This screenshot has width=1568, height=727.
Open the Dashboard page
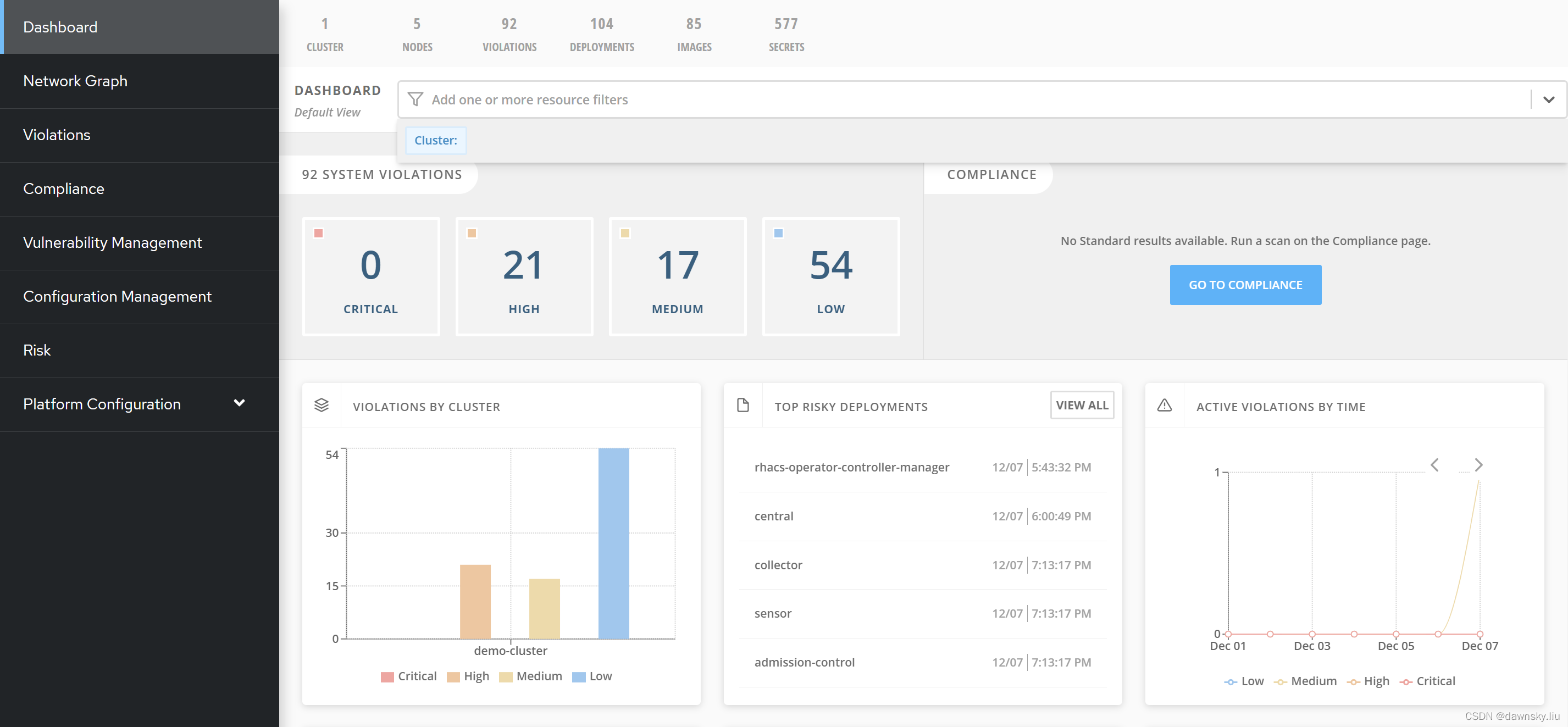point(140,27)
